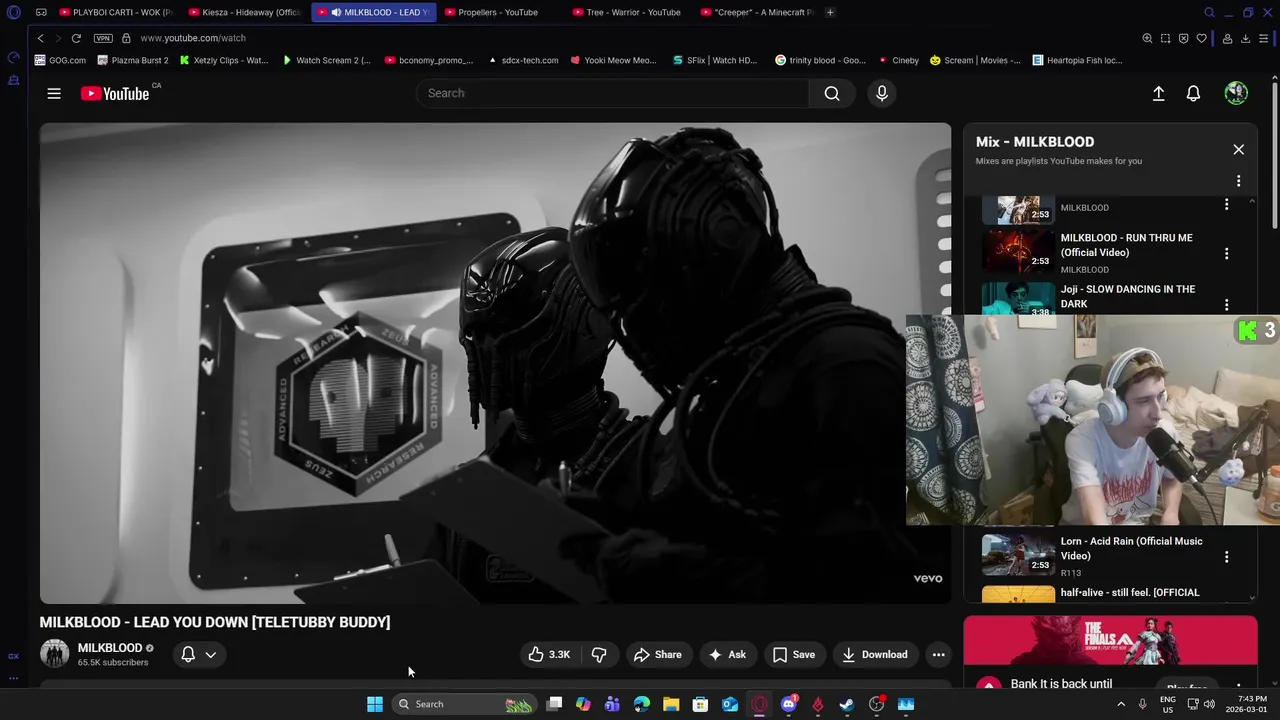Screen dimensions: 1280x720
Task: Open Steam from taskbar
Action: pyautogui.click(x=846, y=704)
